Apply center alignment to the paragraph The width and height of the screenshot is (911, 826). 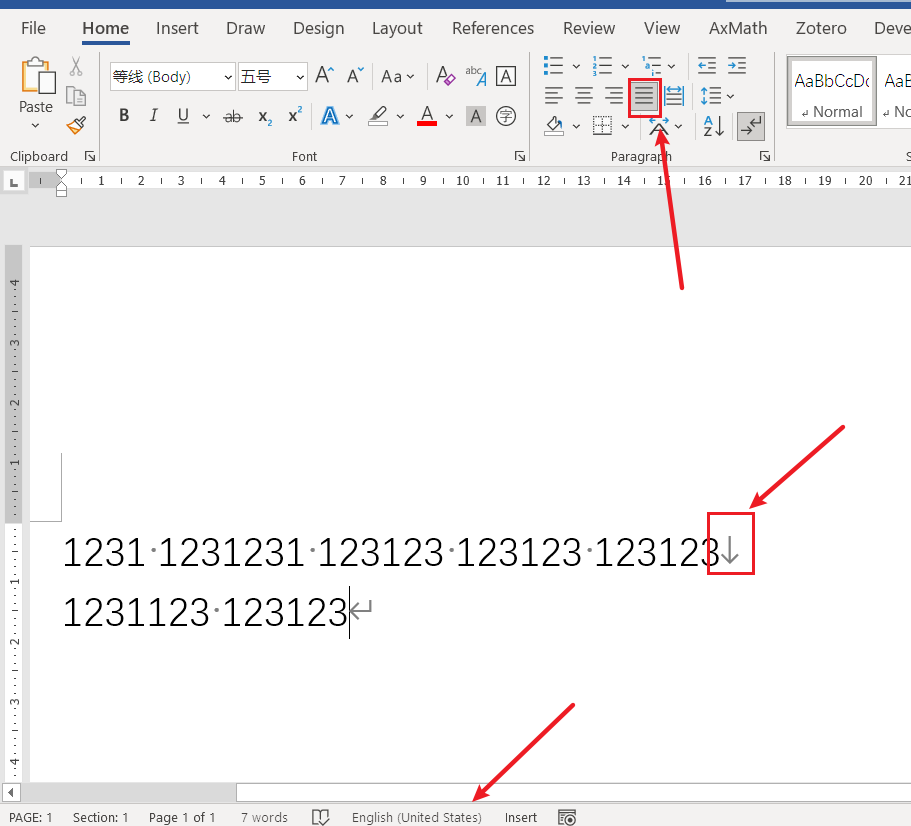(583, 96)
